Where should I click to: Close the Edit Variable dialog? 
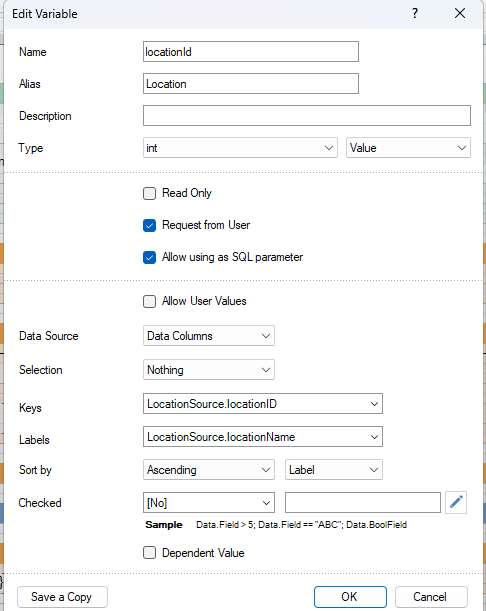(x=460, y=14)
